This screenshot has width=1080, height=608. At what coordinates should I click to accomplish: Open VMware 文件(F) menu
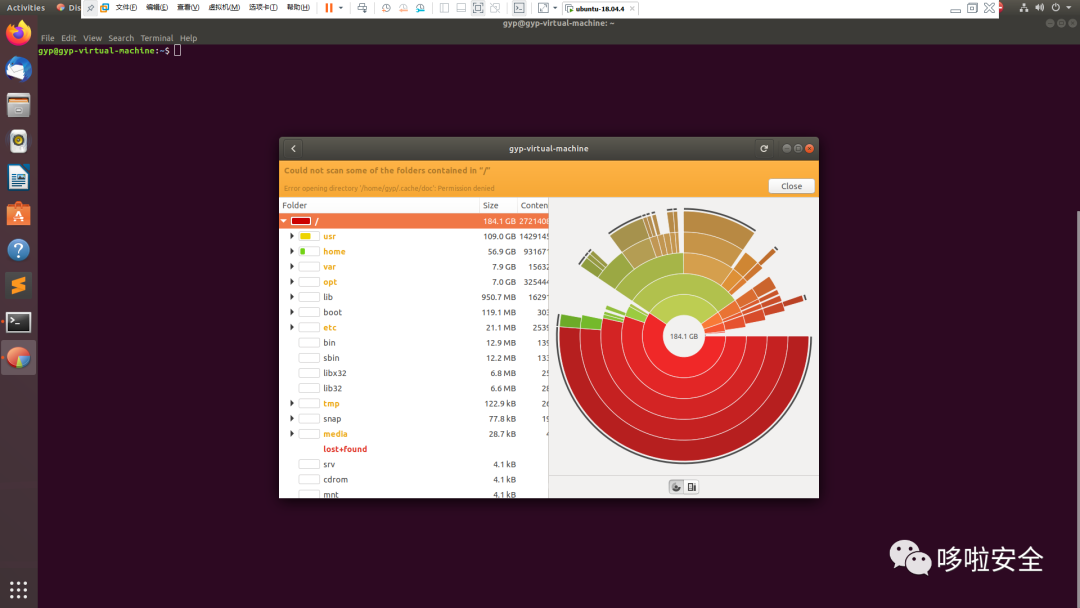(x=126, y=8)
